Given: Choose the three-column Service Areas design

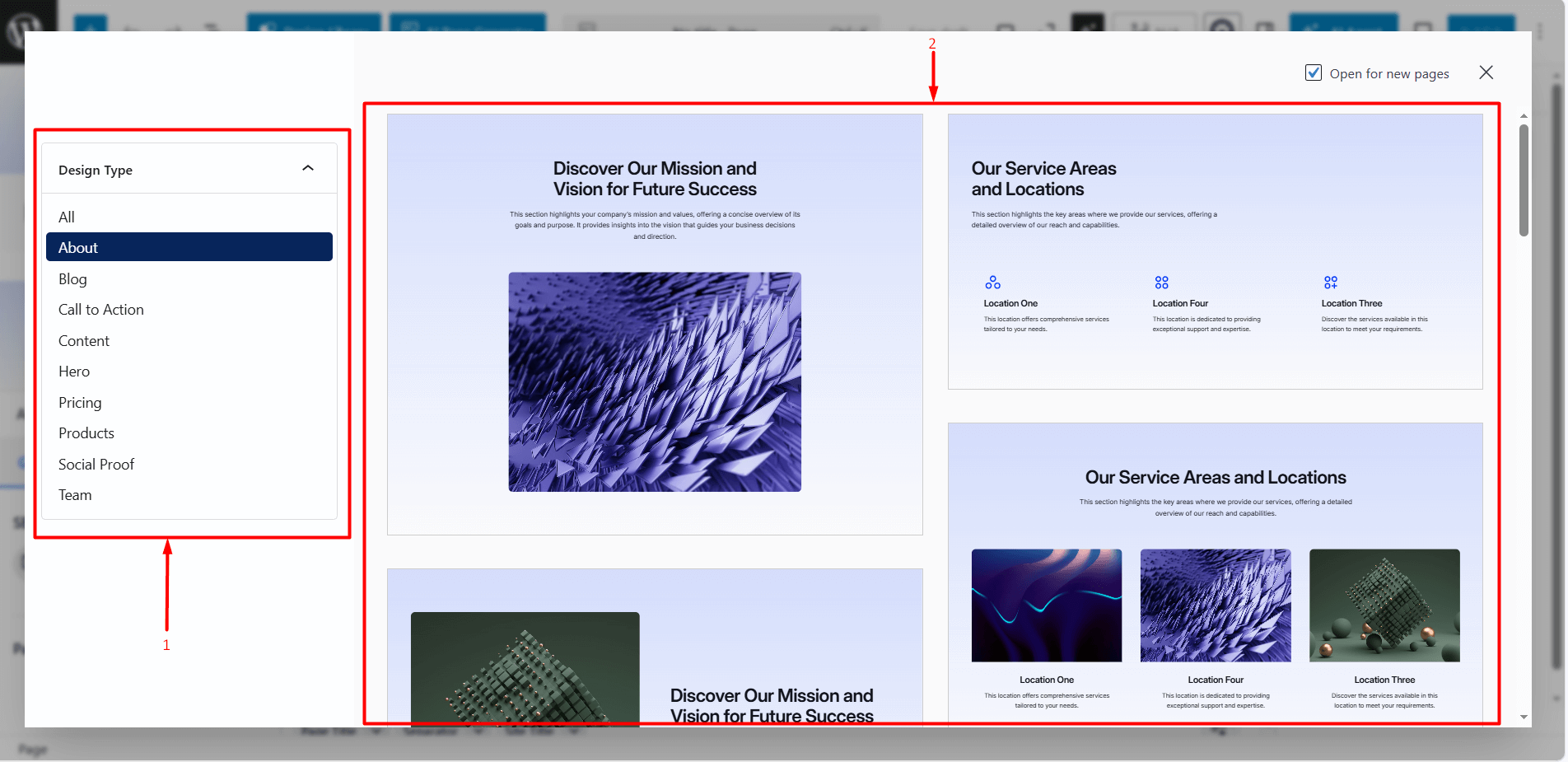Looking at the screenshot, I should tap(1215, 568).
